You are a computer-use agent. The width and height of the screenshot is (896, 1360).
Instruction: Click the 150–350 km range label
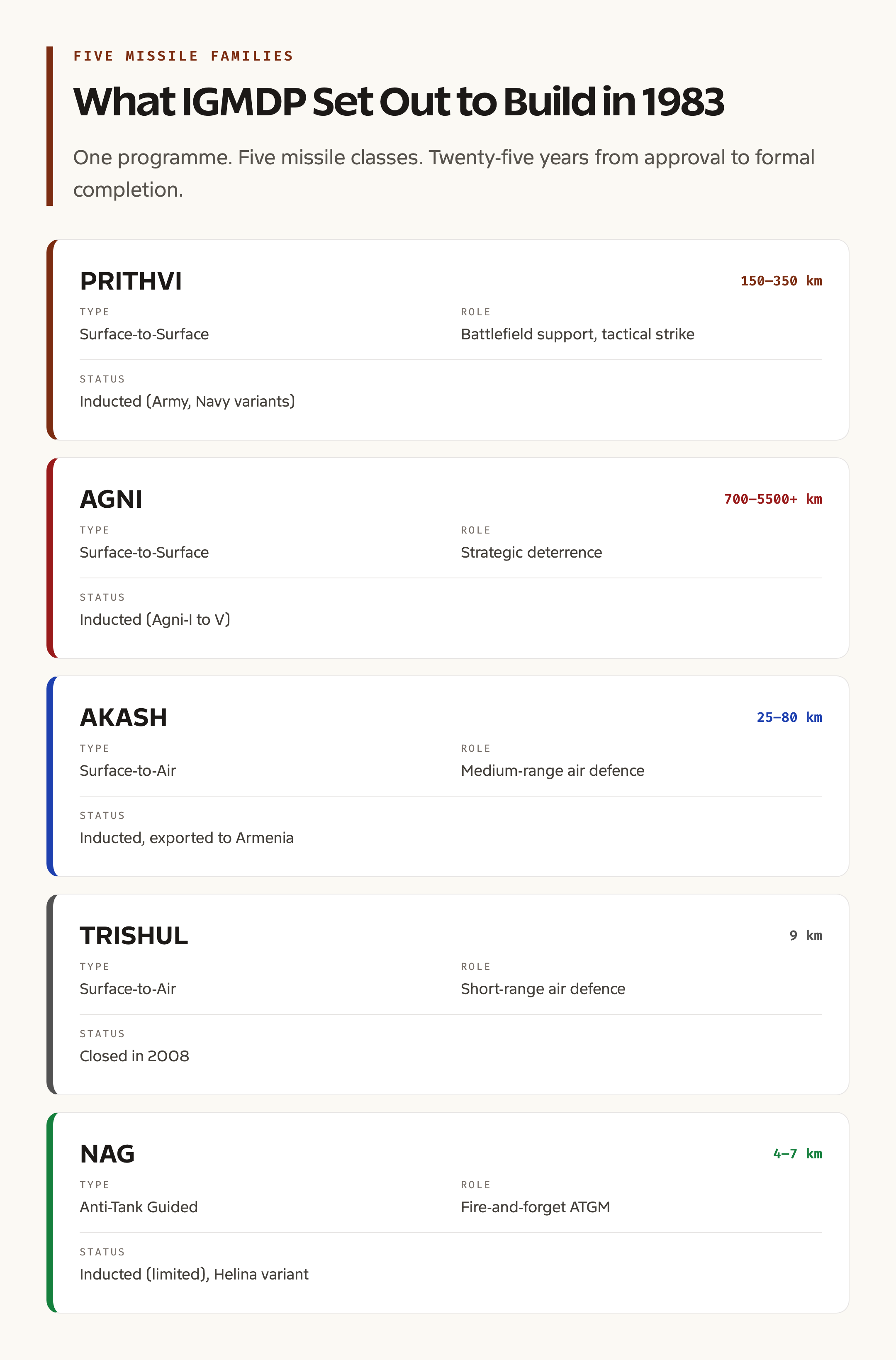(781, 281)
